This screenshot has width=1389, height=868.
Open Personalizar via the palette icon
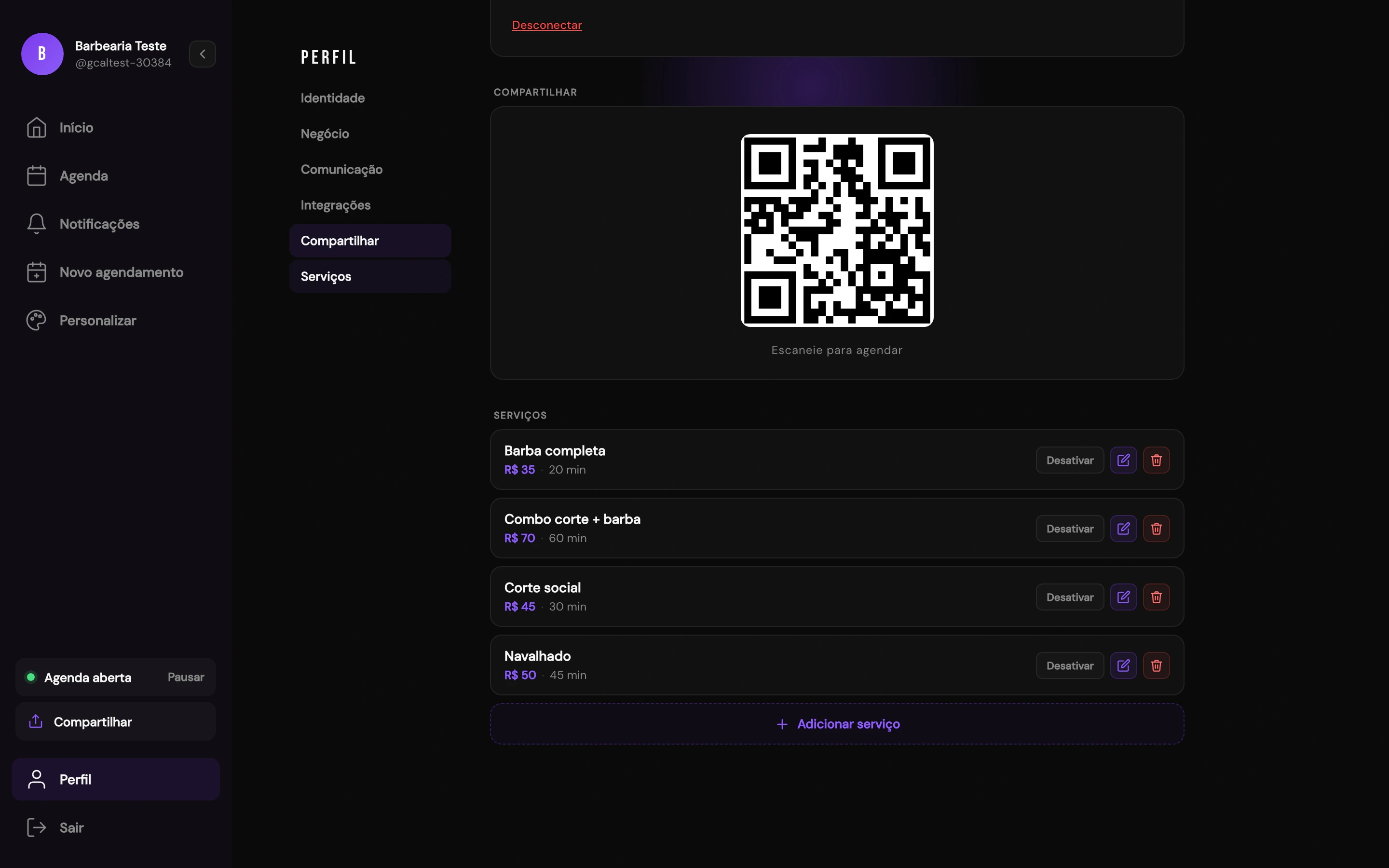(36, 320)
